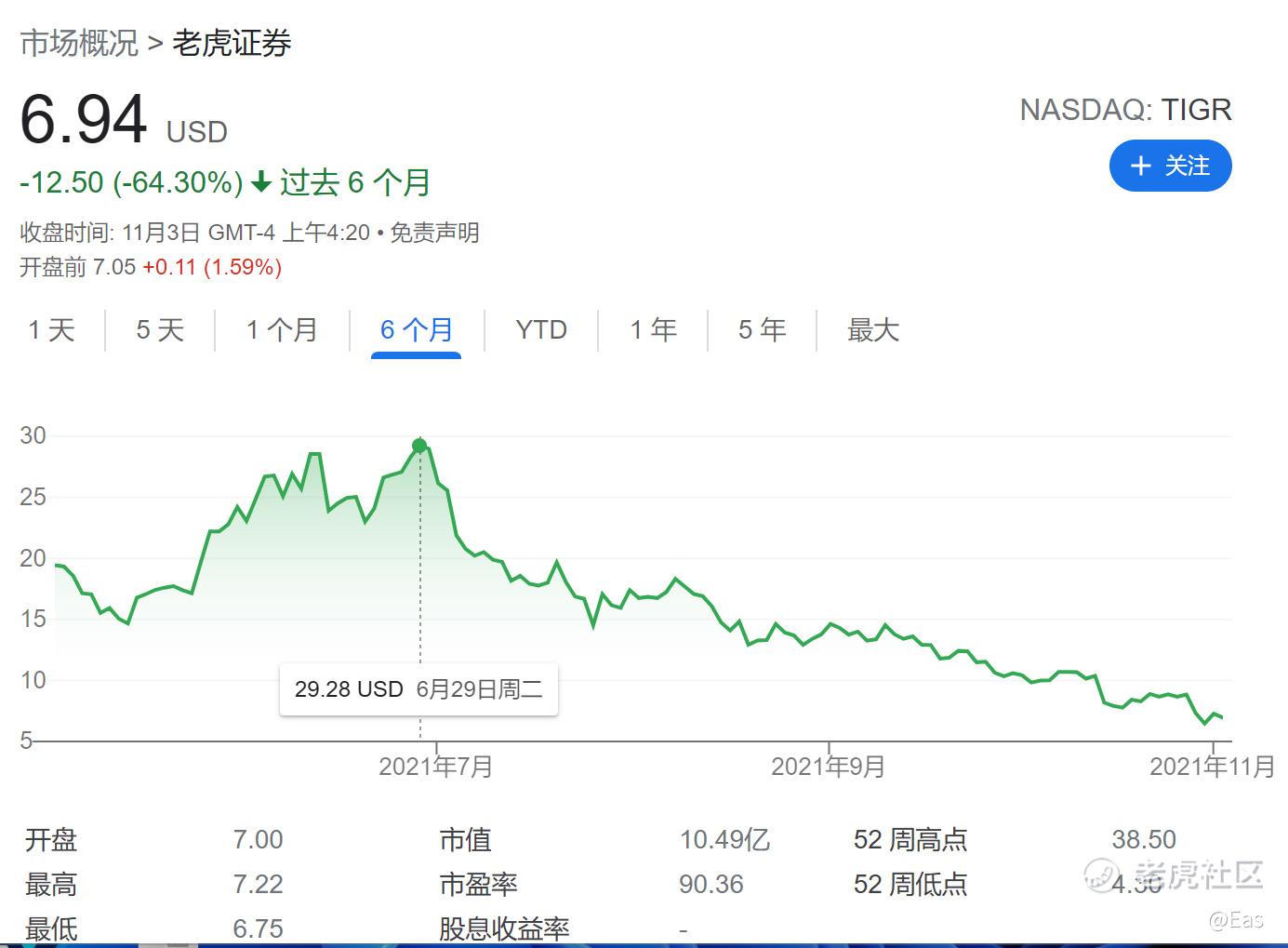Click the 2021年11月 axis label
The width and height of the screenshot is (1288, 948).
pos(1212,767)
